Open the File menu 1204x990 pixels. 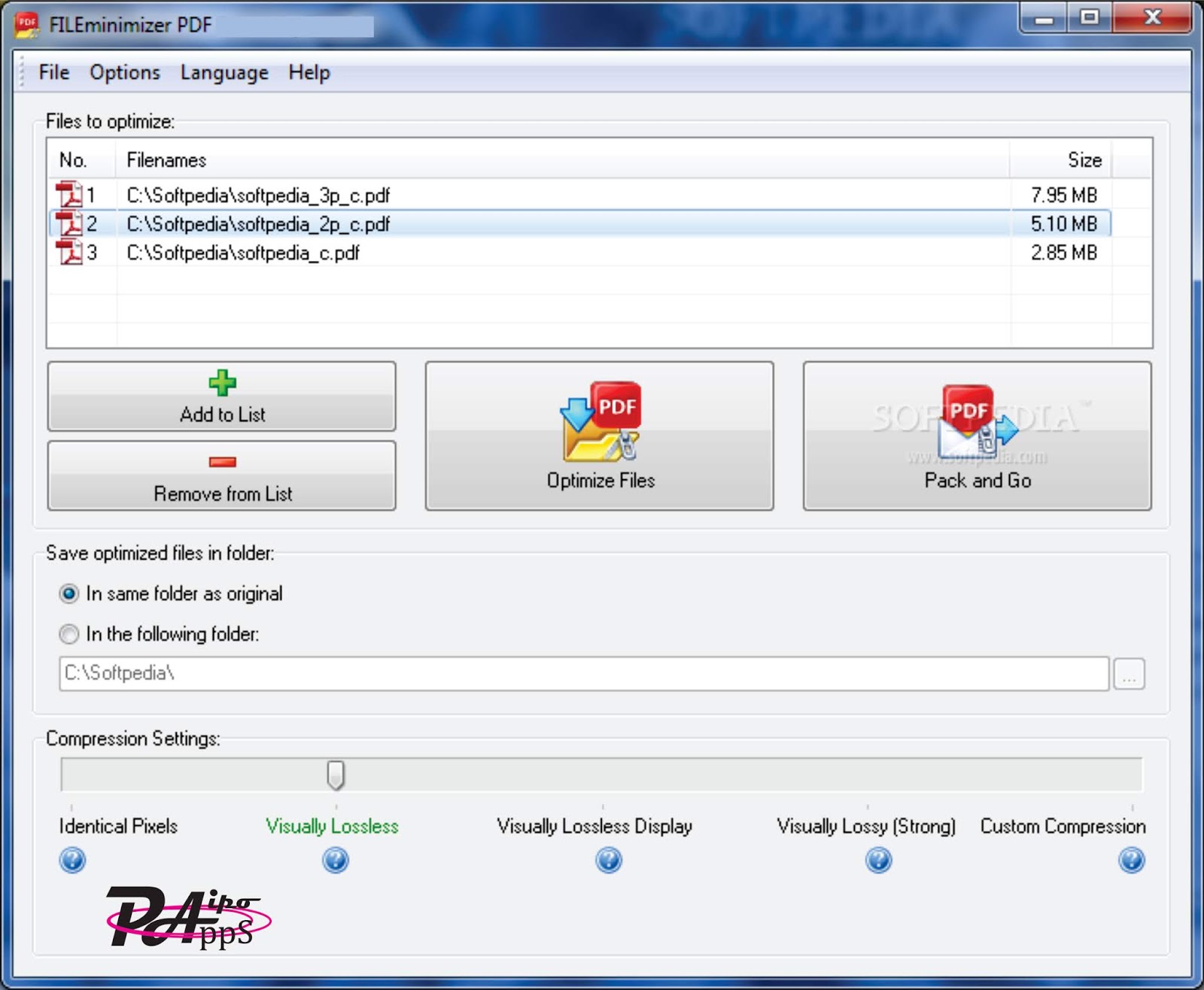click(53, 72)
